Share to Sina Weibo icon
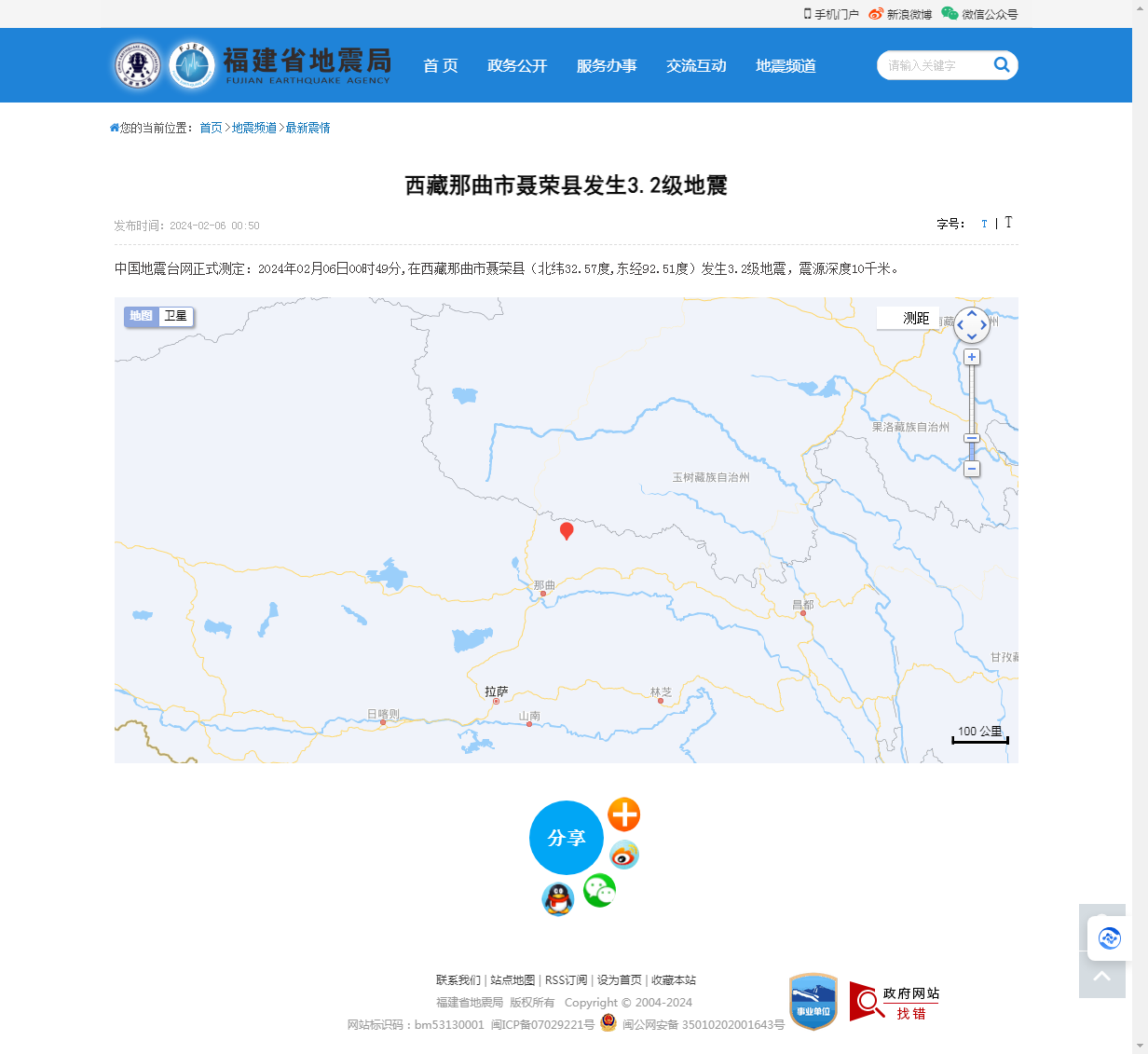1148x1054 pixels. (623, 855)
